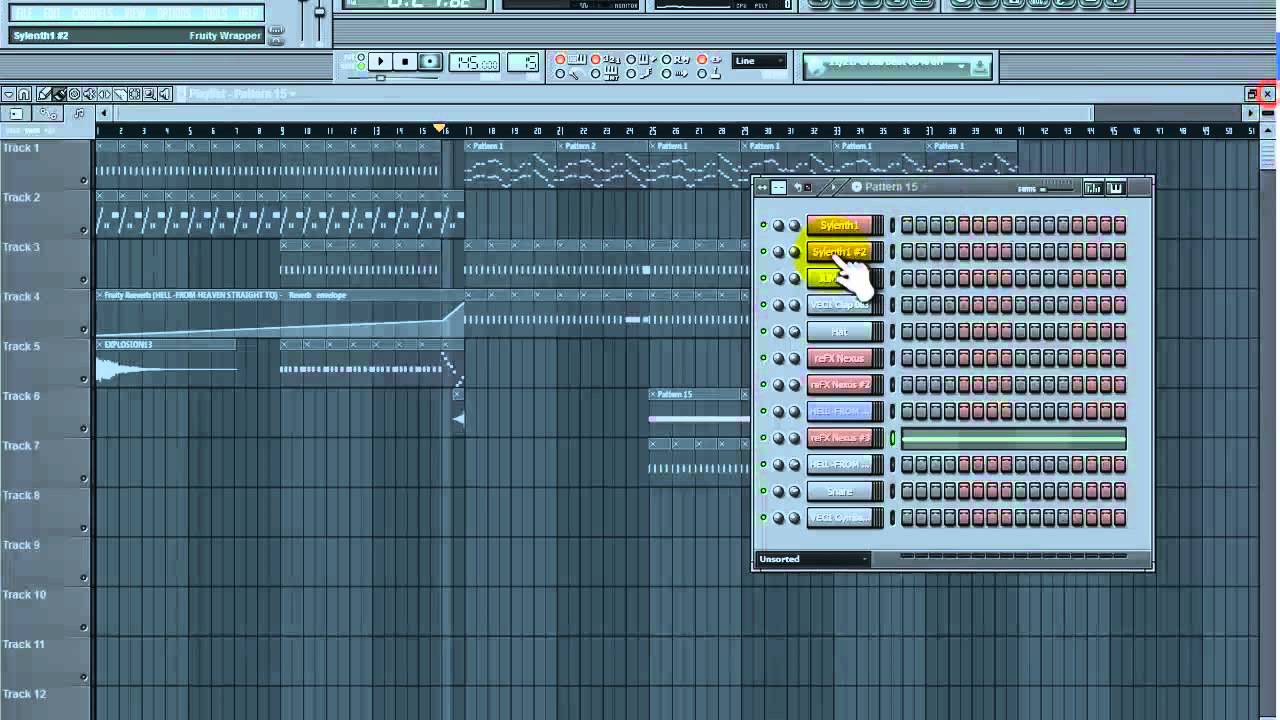Click the Record button in transport
The width and height of the screenshot is (1280, 720).
tap(429, 62)
